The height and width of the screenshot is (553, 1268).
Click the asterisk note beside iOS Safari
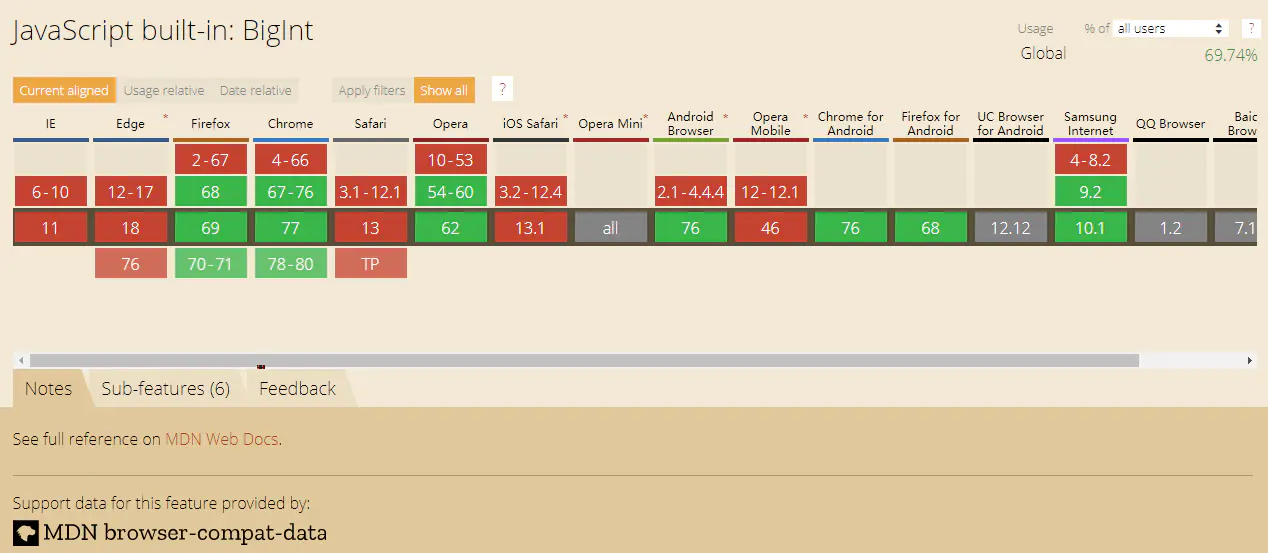[565, 117]
